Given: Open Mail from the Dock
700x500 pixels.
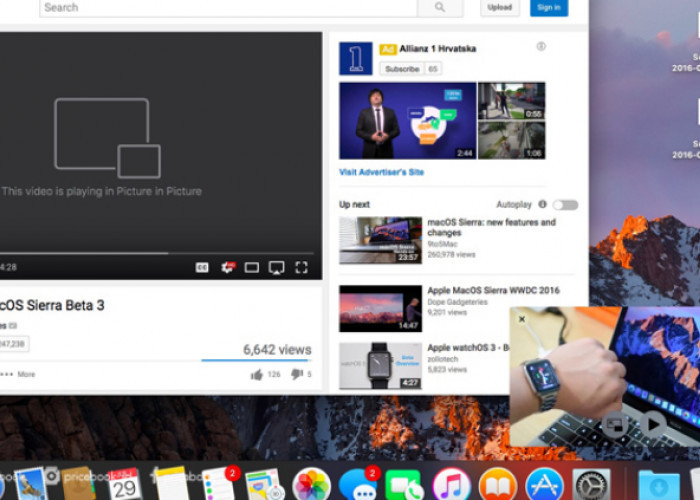Looking at the screenshot, I should pos(30,484).
